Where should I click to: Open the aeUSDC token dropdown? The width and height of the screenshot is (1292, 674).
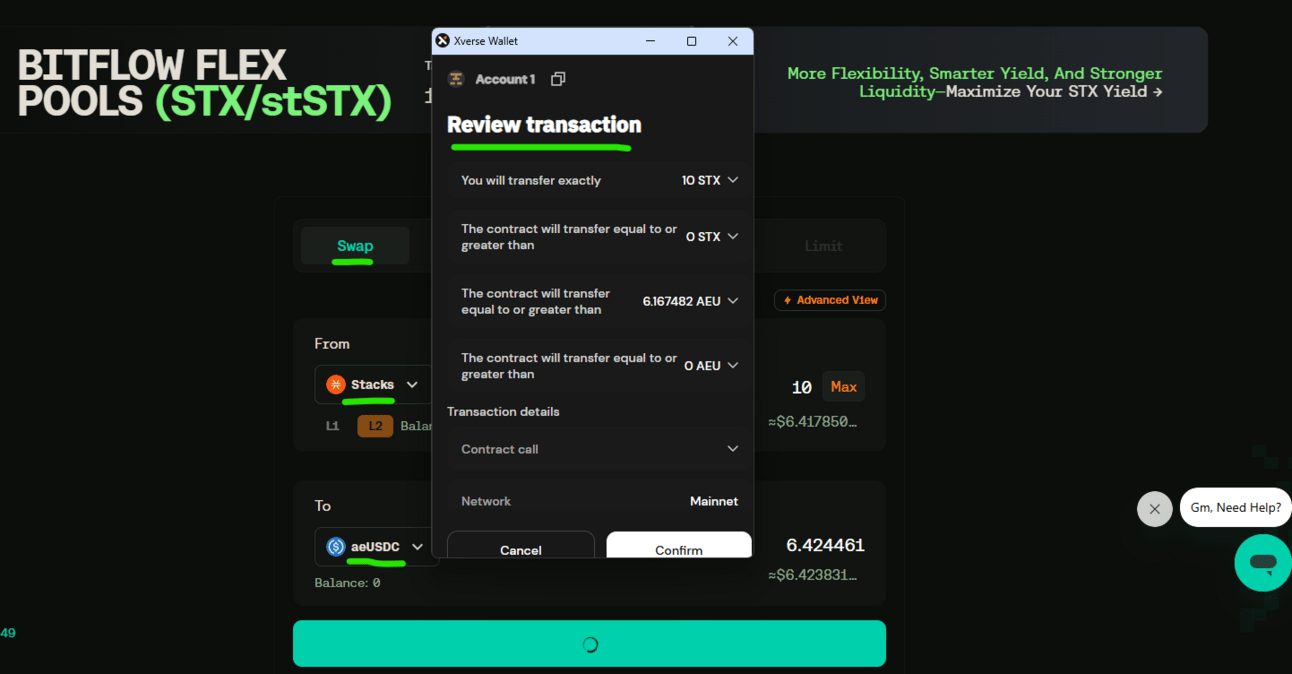(377, 547)
